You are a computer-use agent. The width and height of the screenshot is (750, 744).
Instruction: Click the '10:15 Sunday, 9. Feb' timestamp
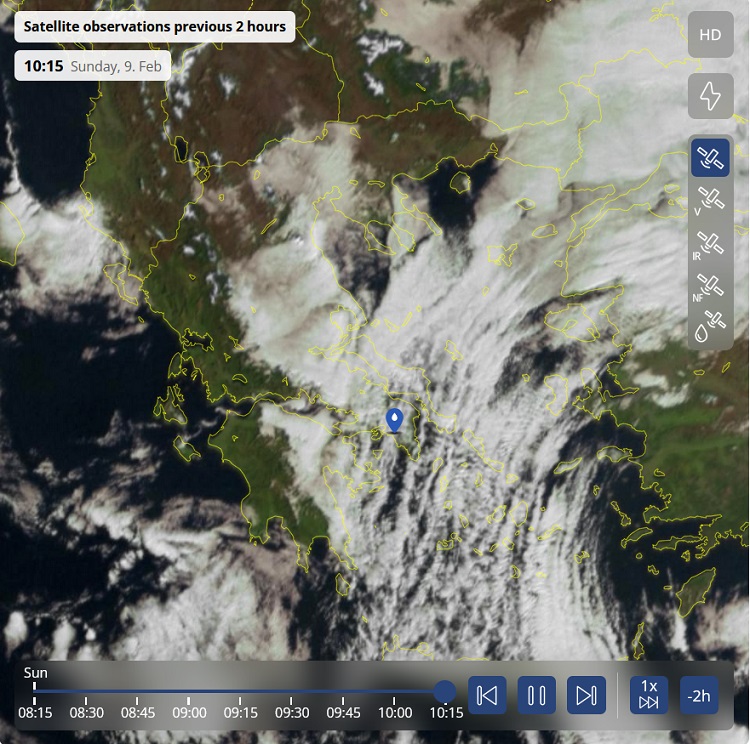(93, 66)
